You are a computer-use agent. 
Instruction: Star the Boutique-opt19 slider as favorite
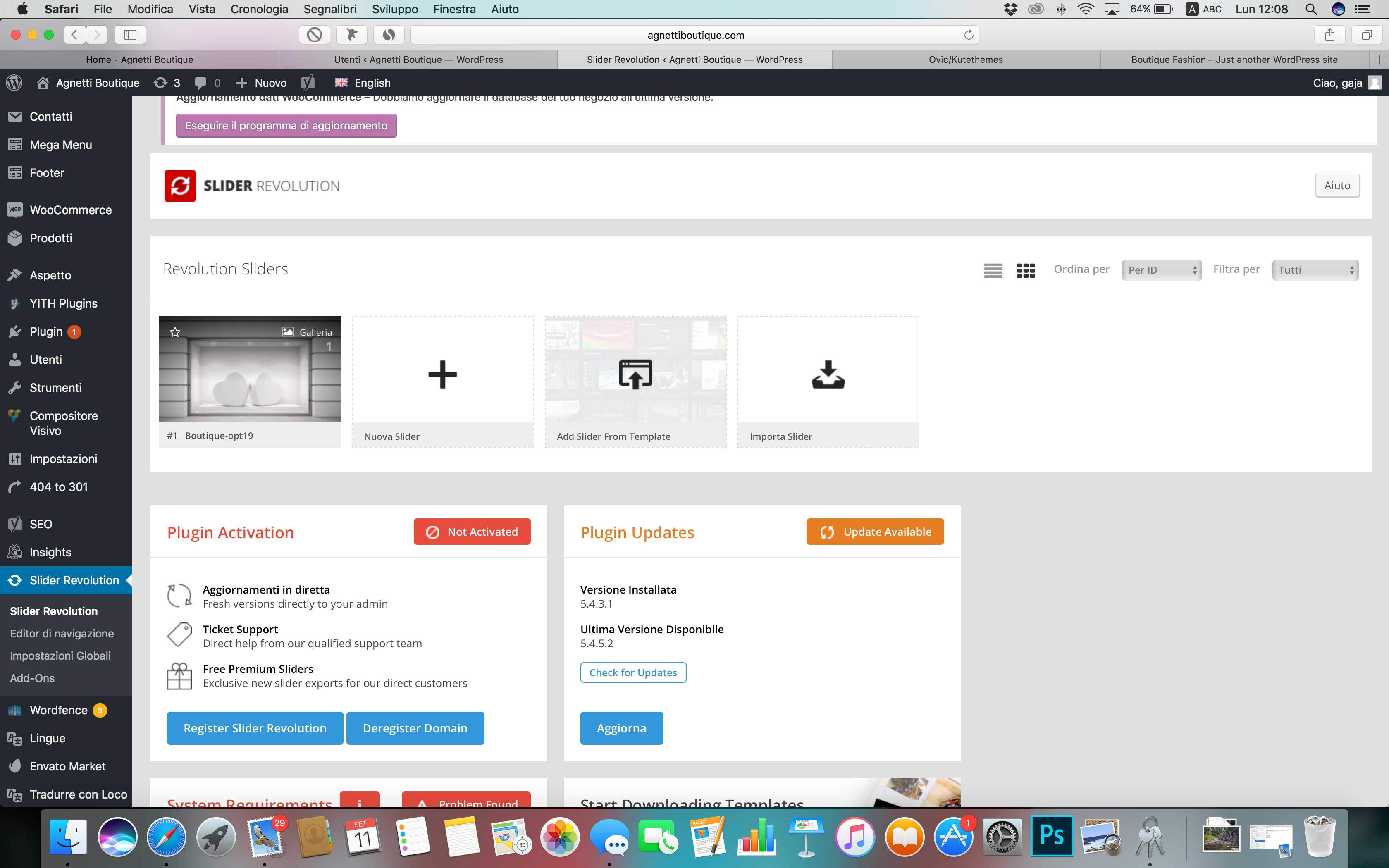(x=175, y=332)
